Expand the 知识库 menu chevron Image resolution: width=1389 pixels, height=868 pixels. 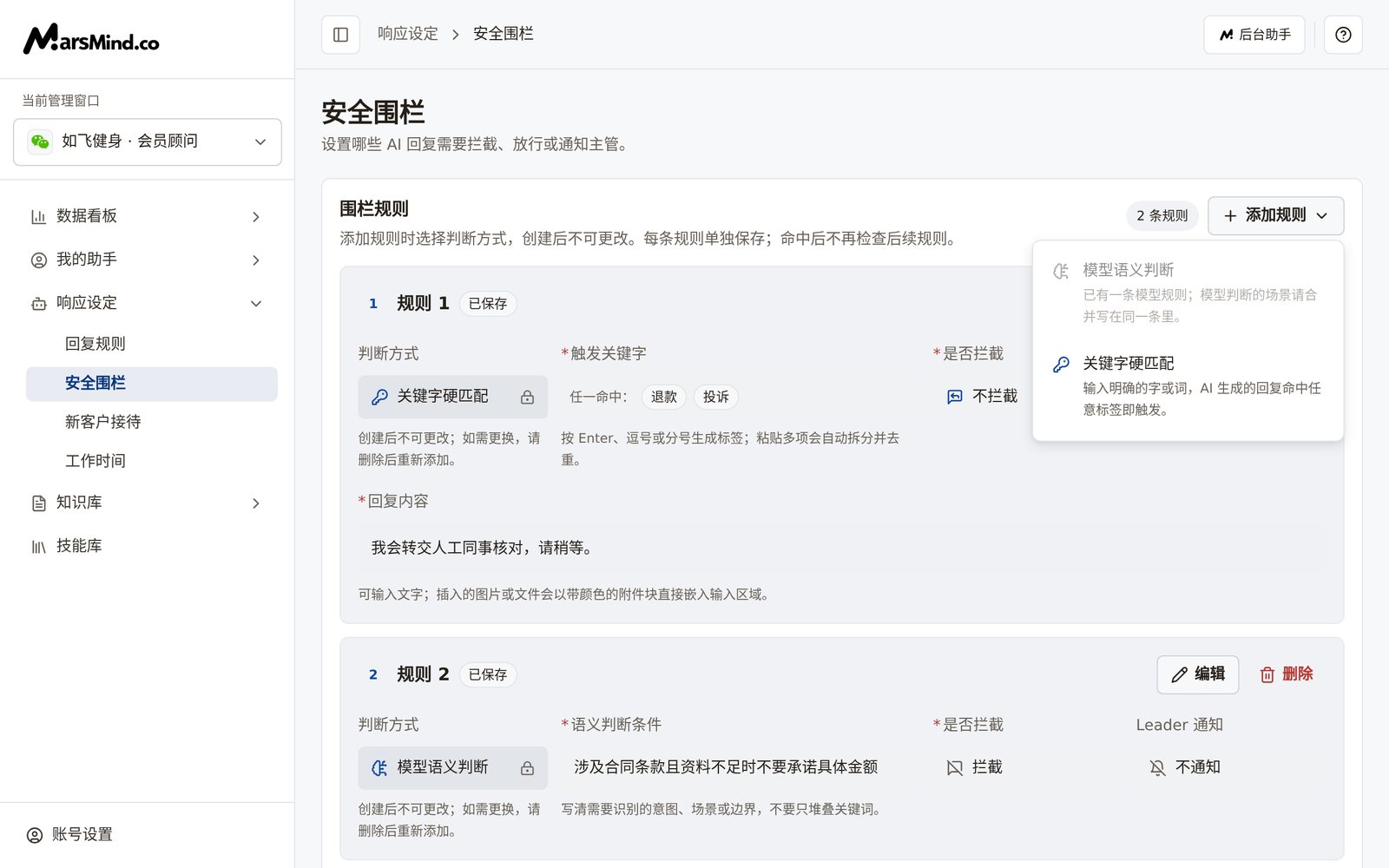(x=256, y=503)
